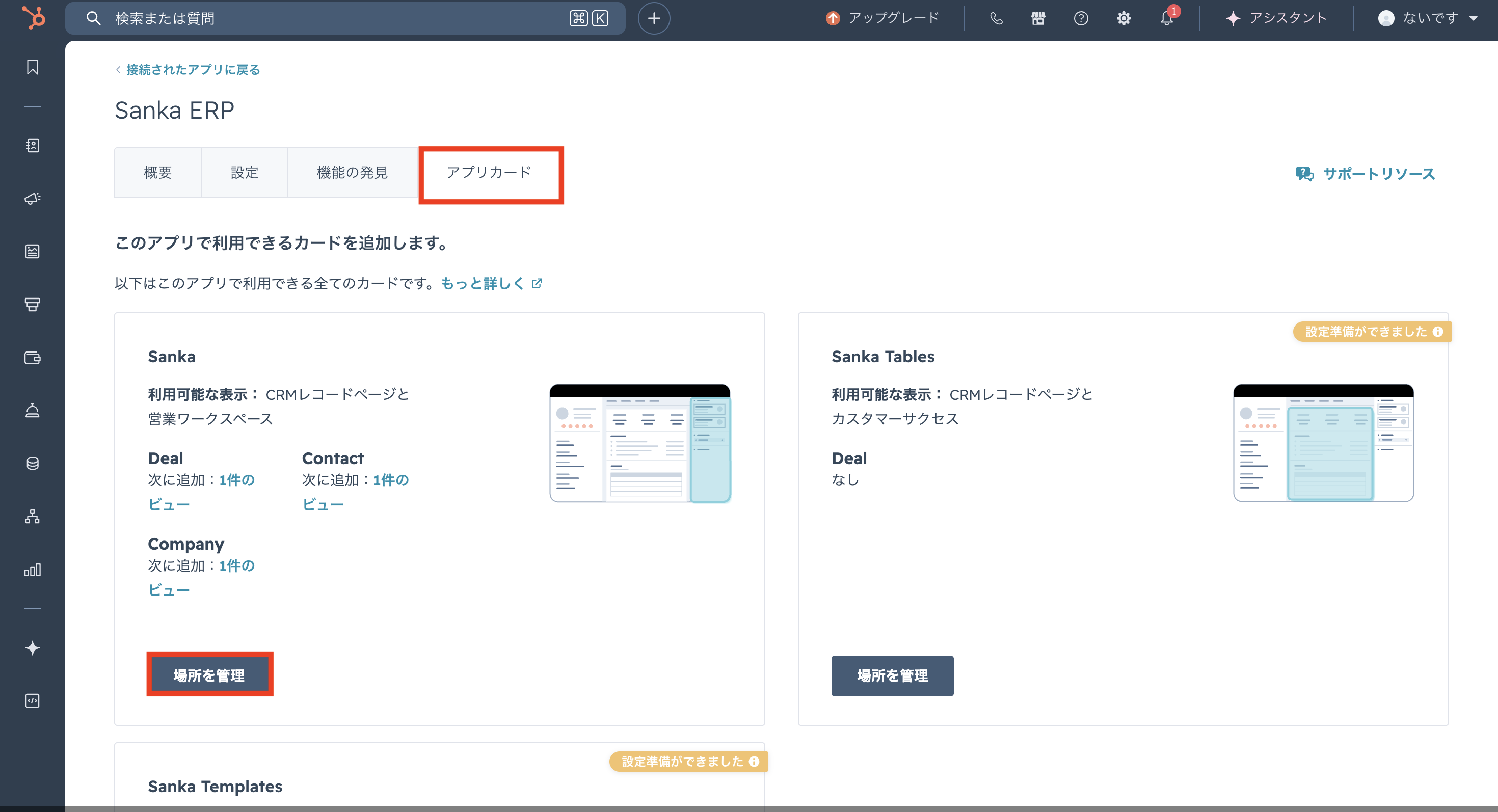Screen dimensions: 1498x812
Task: Select the 概要 tab
Action: click(157, 173)
